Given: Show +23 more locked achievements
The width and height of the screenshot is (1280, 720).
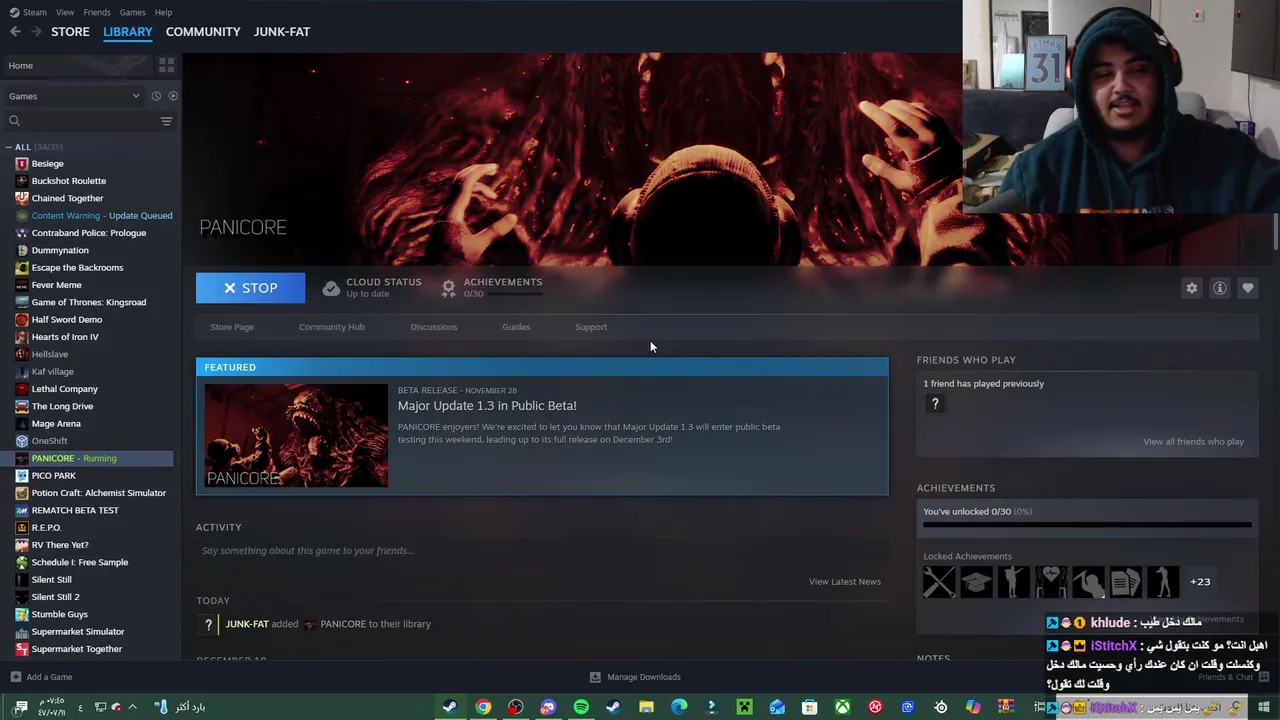Looking at the screenshot, I should pyautogui.click(x=1200, y=582).
